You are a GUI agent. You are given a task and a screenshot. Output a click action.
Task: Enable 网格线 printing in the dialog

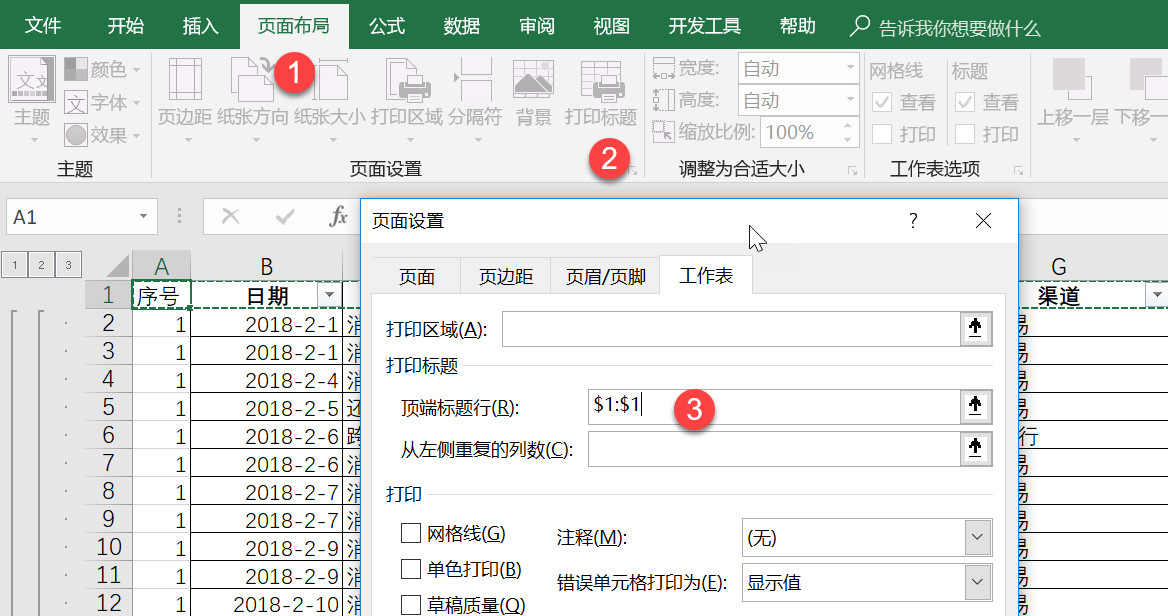click(410, 533)
